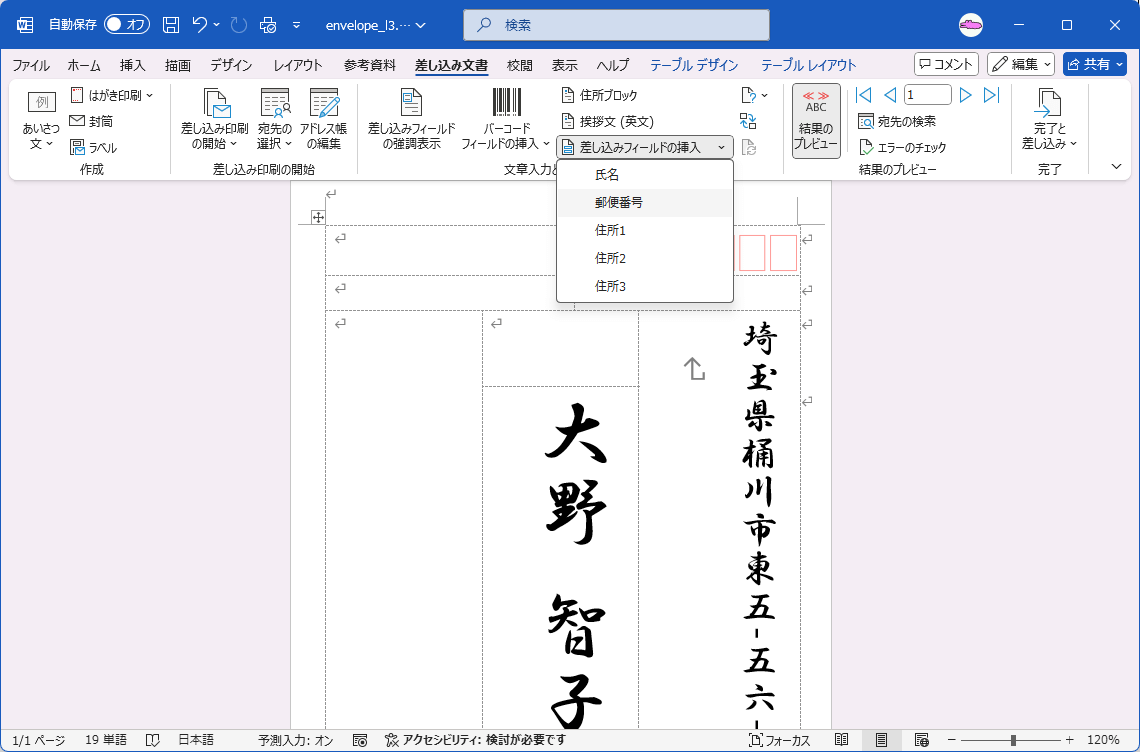This screenshot has width=1140, height=752.
Task: Click 封筒 envelope button
Action: click(x=92, y=121)
